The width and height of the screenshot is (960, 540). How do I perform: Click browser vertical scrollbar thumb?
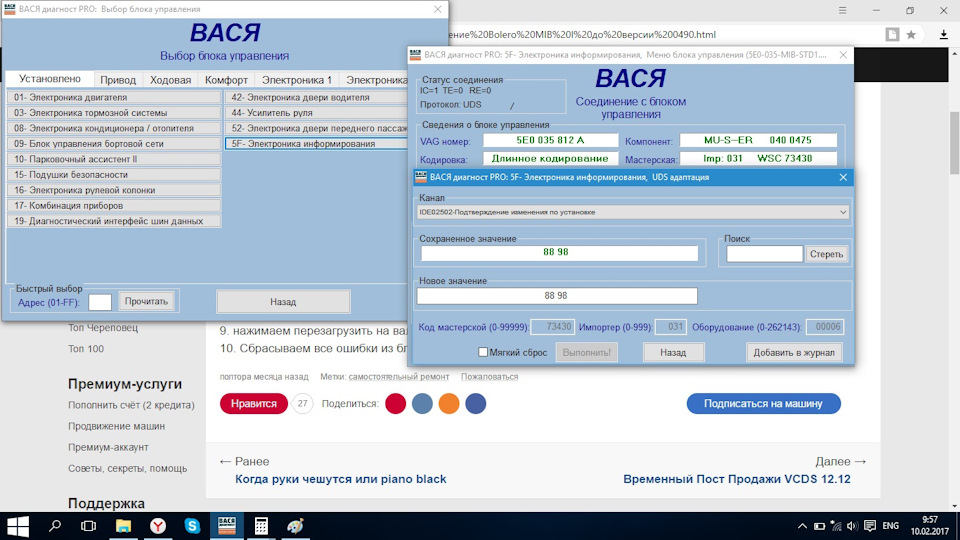954,143
